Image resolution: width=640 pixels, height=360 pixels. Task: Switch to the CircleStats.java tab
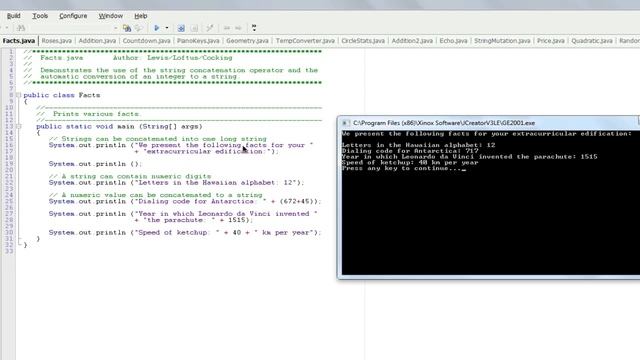click(x=363, y=41)
